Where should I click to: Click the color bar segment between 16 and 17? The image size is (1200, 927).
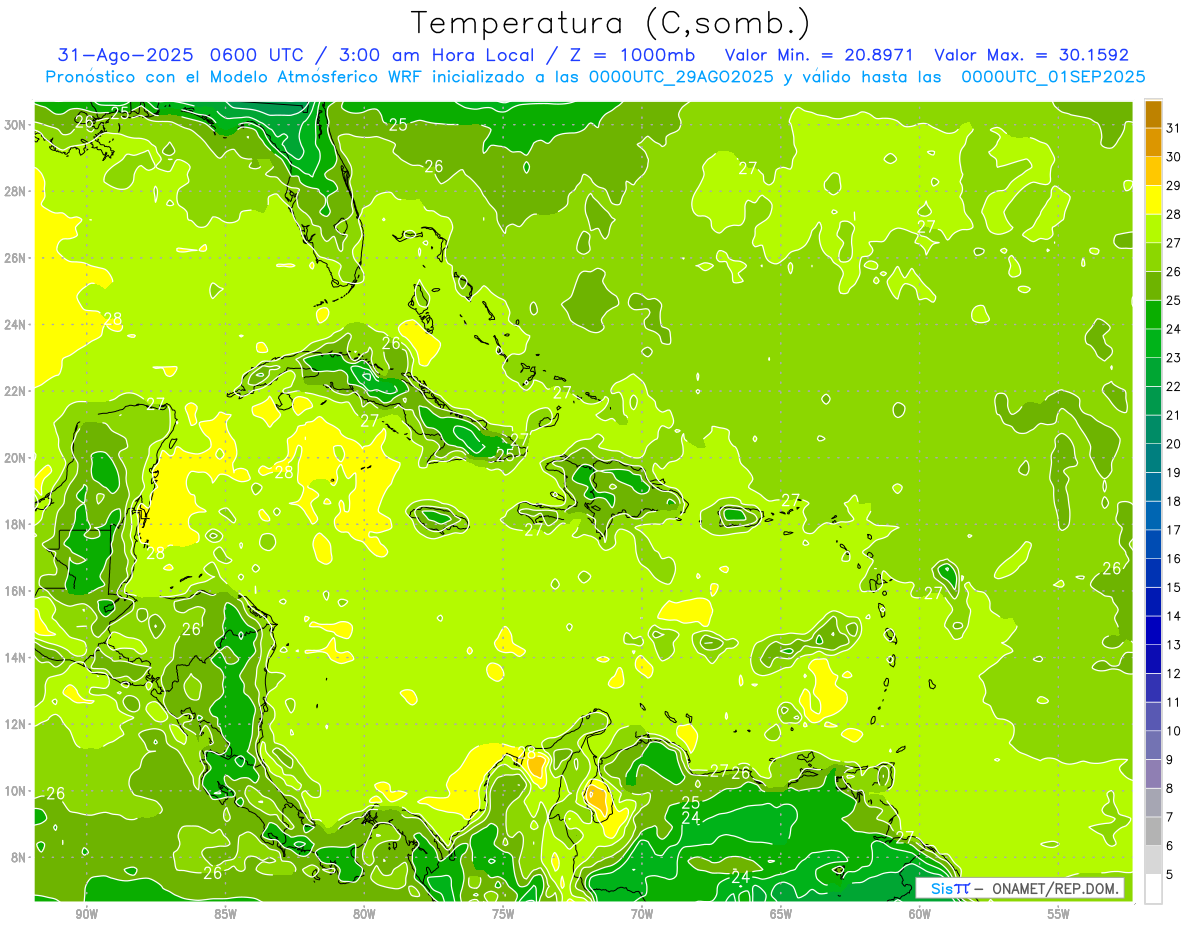pos(1153,544)
